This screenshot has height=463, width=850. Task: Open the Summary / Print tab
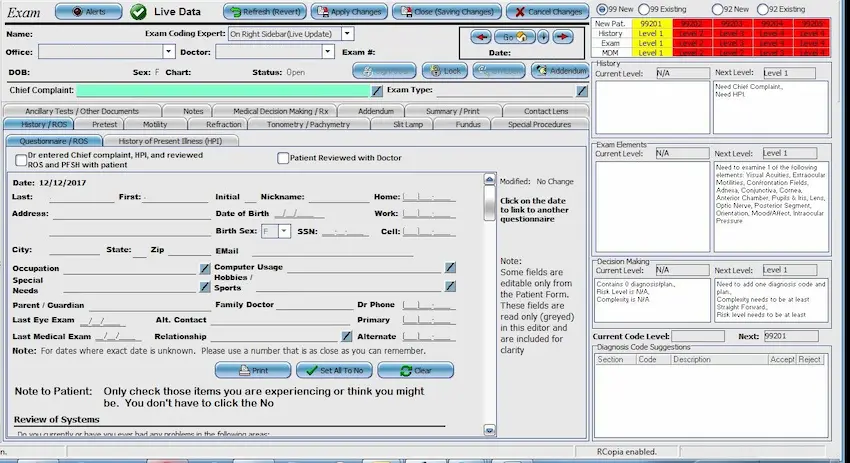(453, 111)
